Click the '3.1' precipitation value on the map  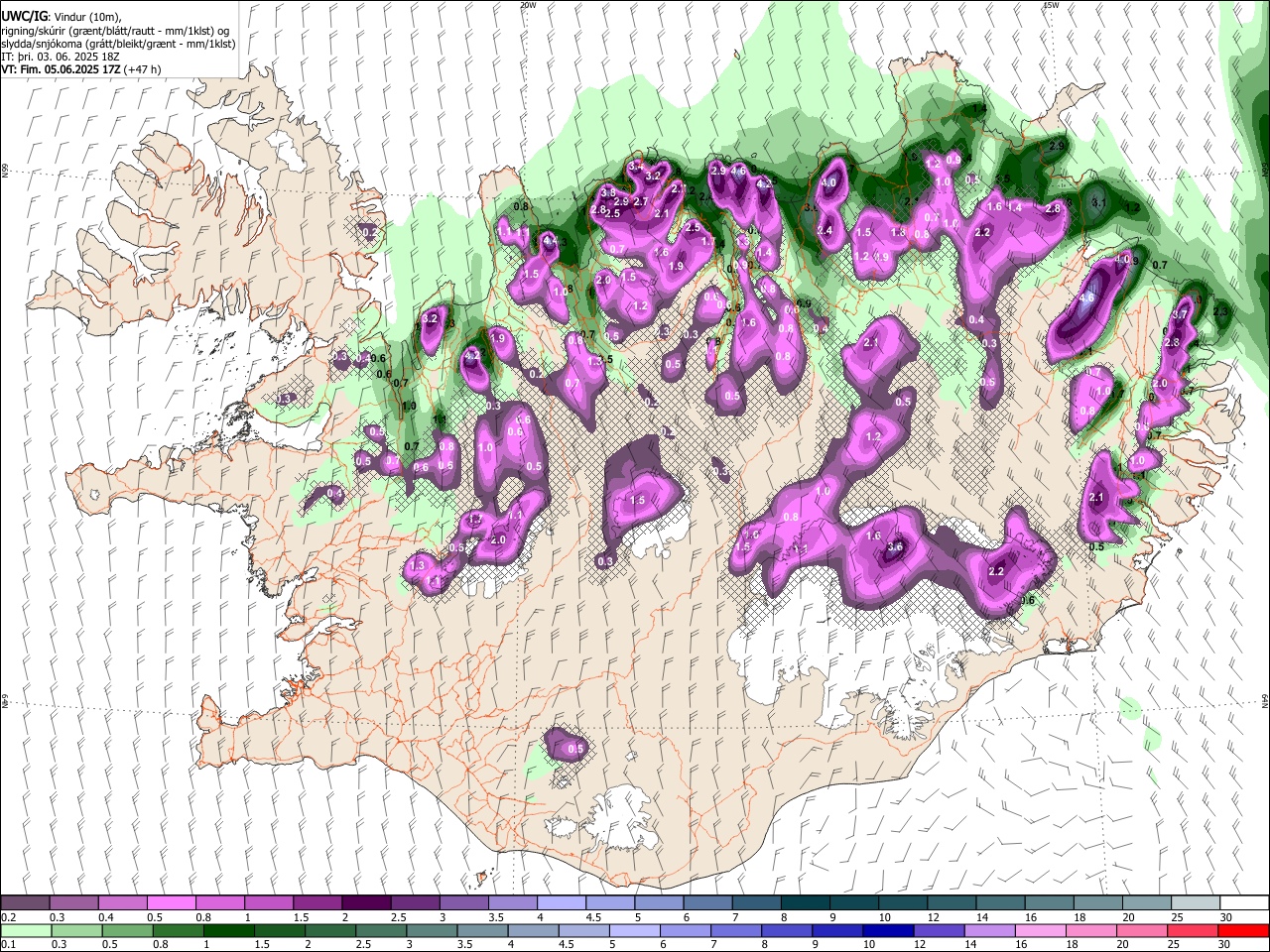coord(1098,201)
